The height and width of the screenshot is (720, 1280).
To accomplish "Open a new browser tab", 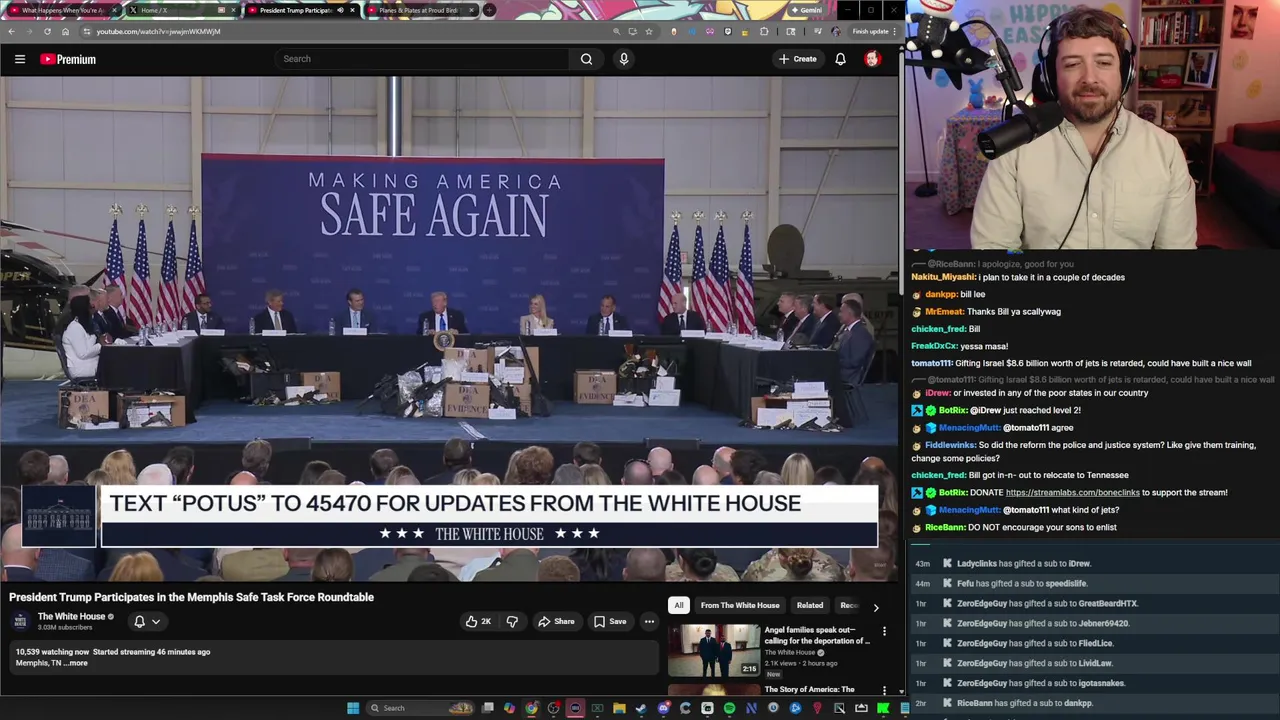I will [x=489, y=10].
